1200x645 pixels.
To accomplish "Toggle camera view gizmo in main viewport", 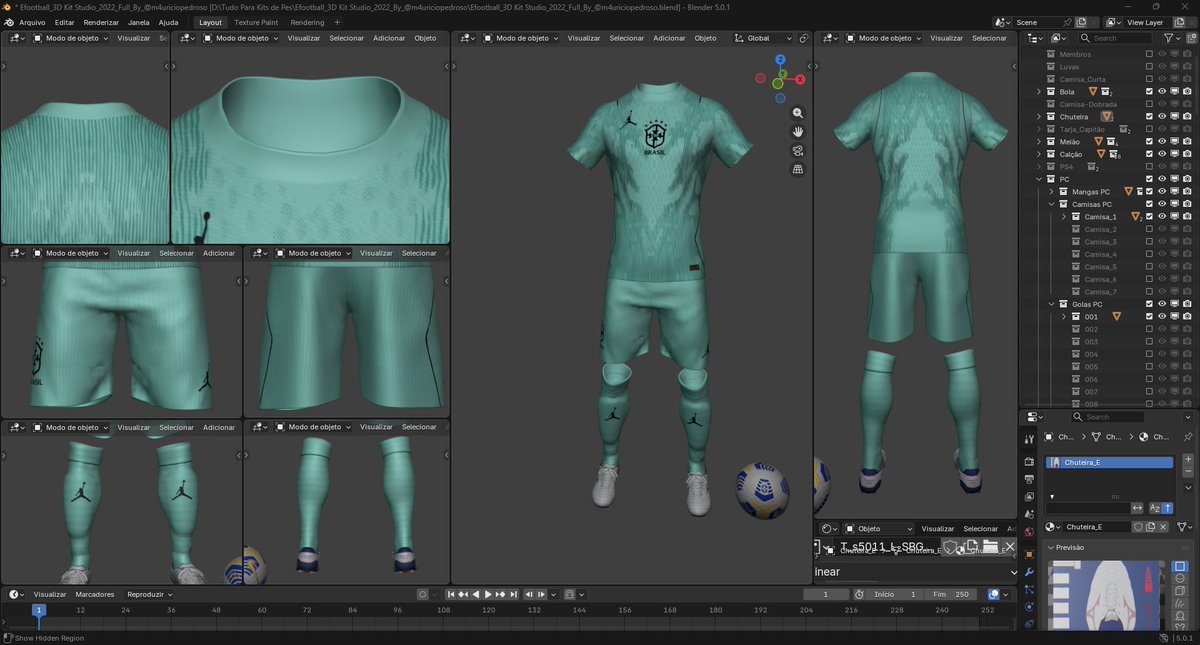I will coord(798,151).
